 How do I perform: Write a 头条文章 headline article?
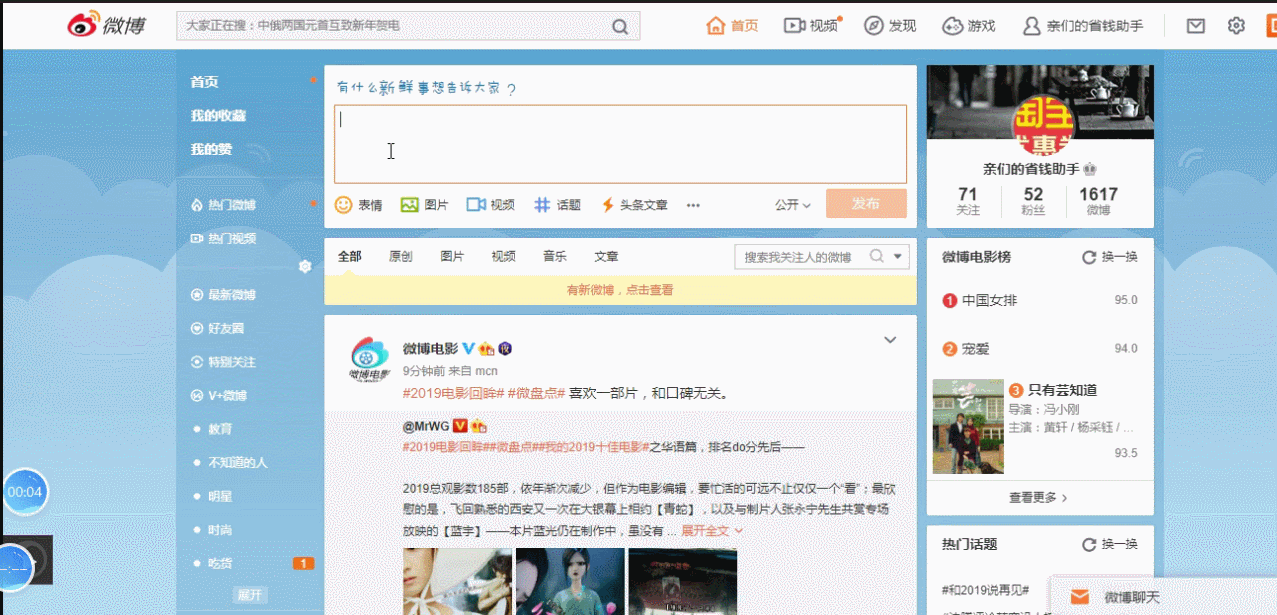point(634,205)
